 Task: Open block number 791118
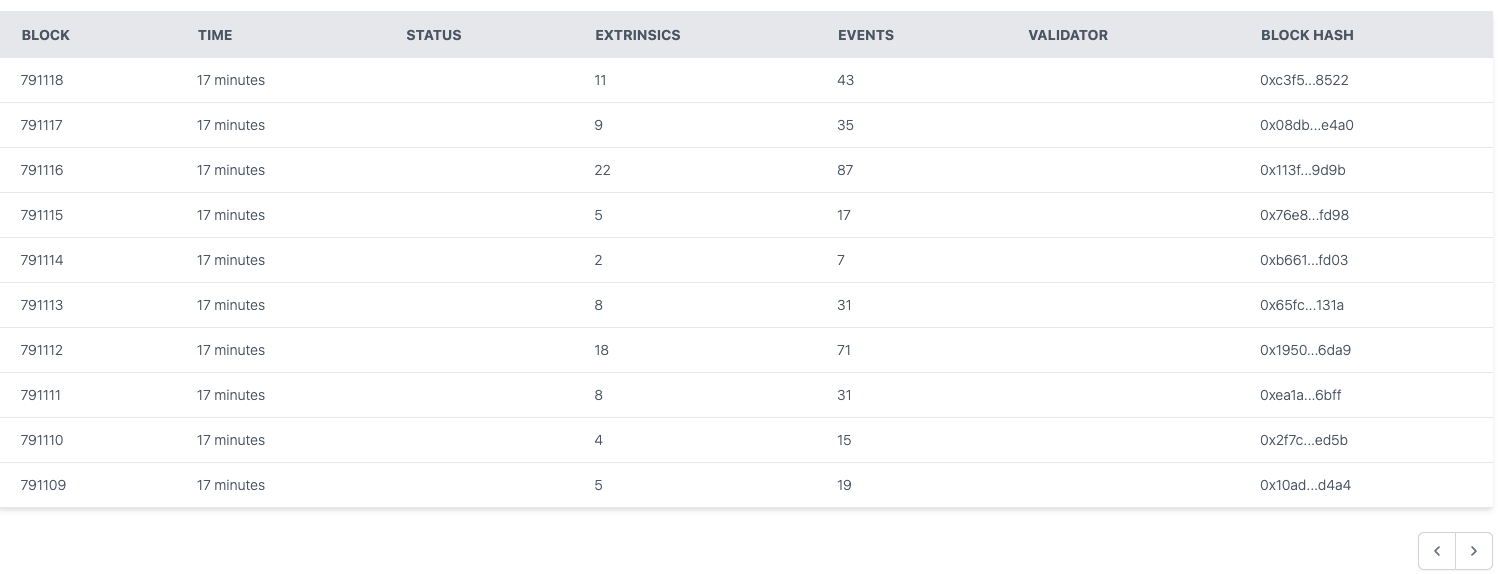pos(42,80)
